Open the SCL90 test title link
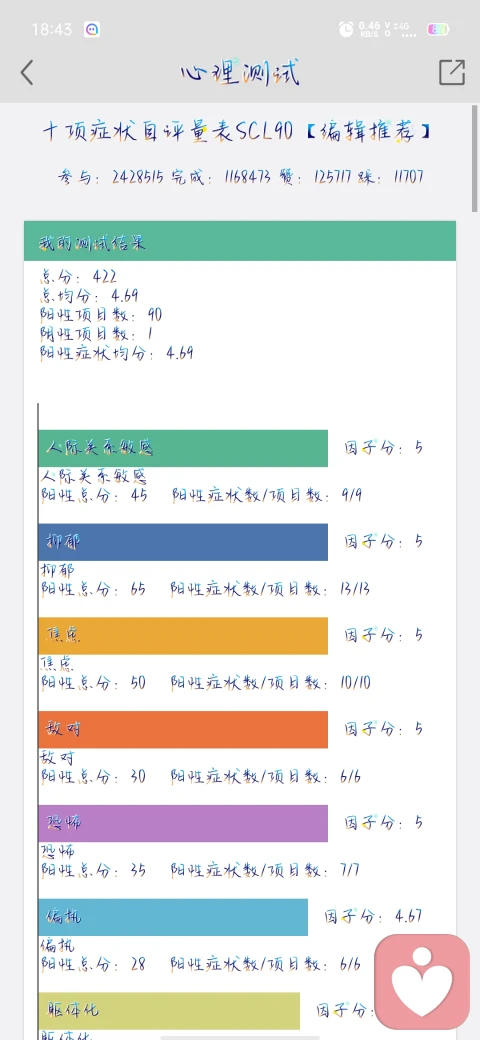Screen dimensions: 480x1040 coord(237,131)
